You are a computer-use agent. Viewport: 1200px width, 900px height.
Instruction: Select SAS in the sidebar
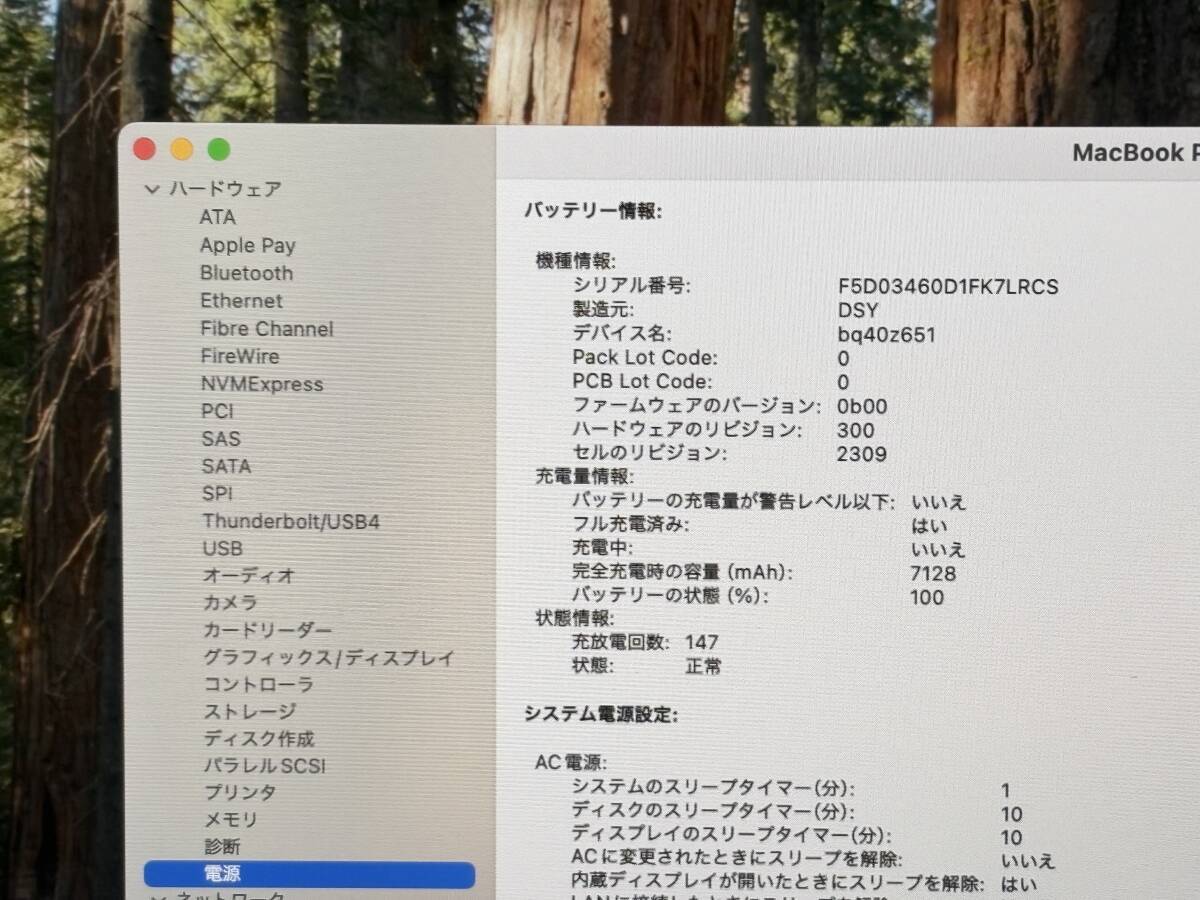(x=220, y=439)
